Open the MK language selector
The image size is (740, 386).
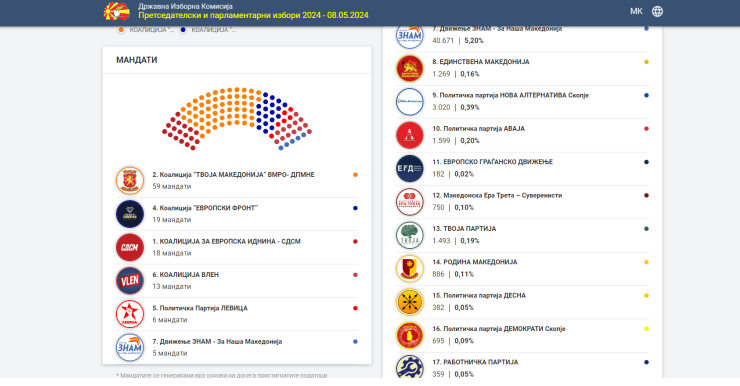636,11
